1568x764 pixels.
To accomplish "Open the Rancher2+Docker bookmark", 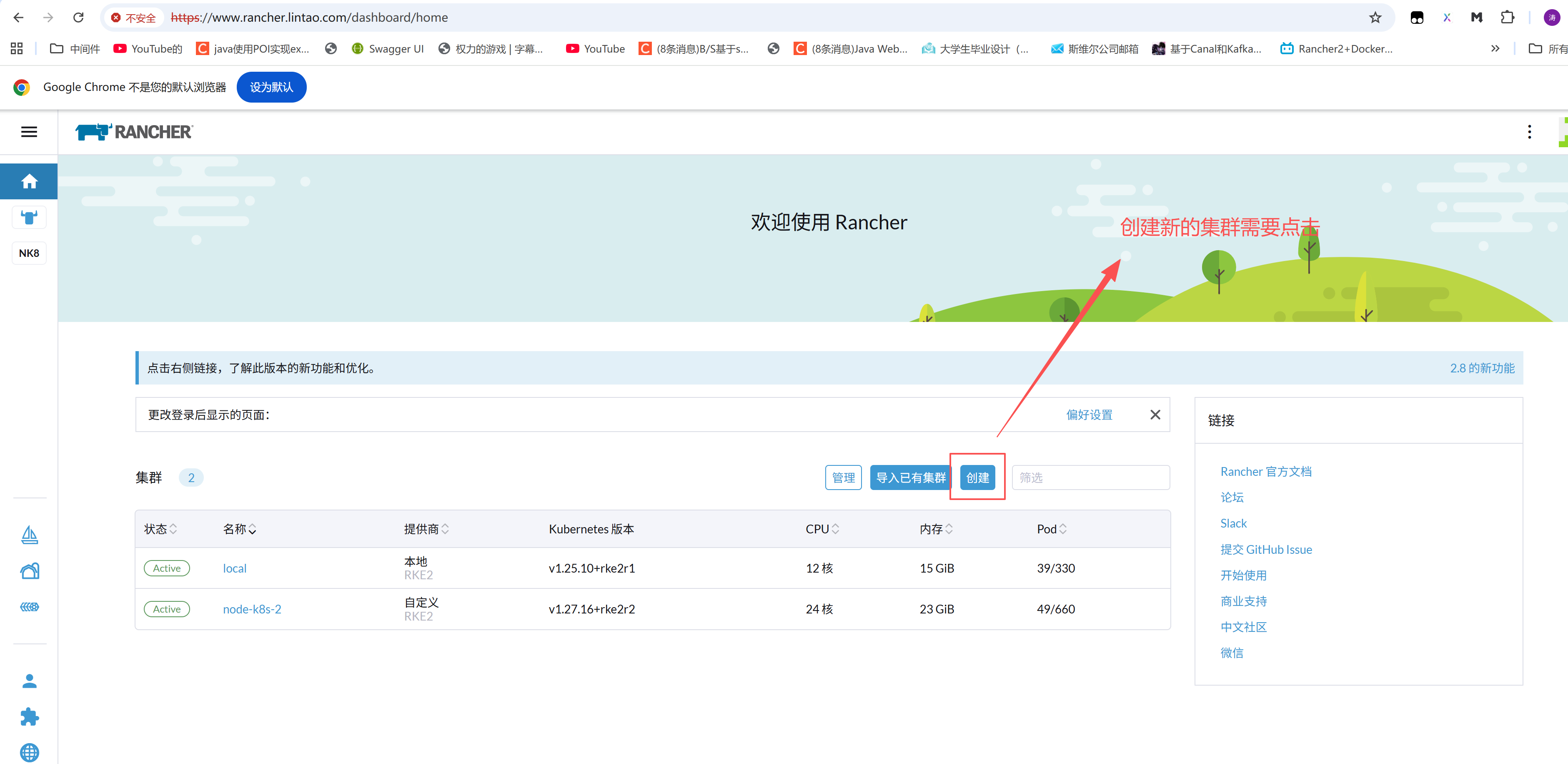I will [1337, 49].
